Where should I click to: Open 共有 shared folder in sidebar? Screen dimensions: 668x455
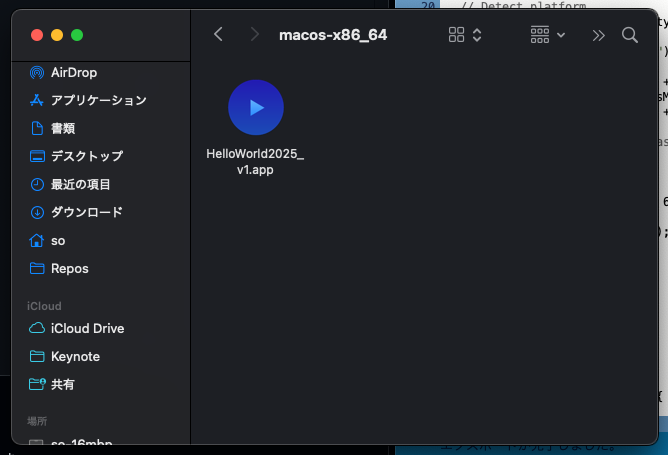pos(101,384)
